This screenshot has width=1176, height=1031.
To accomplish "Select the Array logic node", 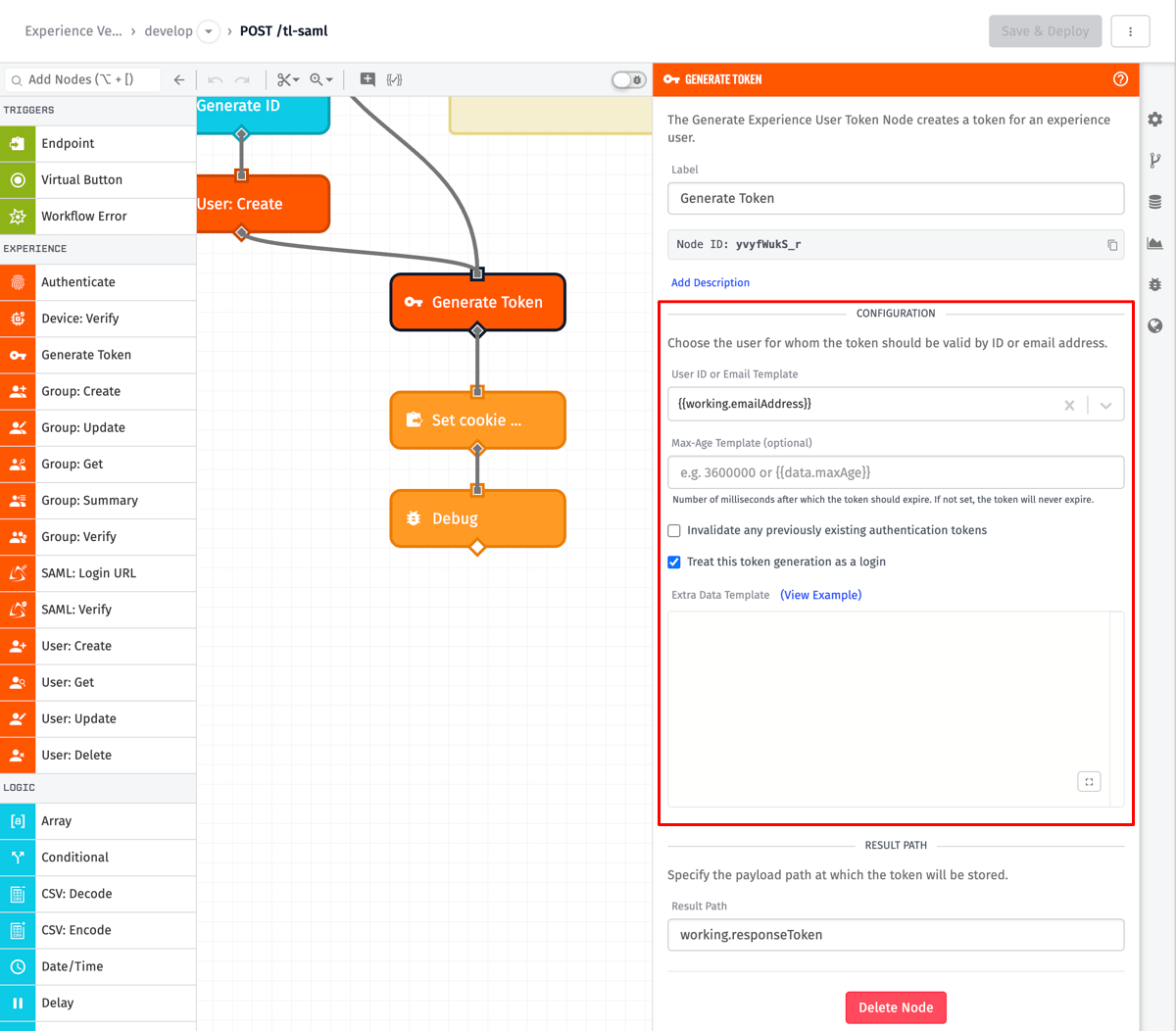I will (98, 820).
